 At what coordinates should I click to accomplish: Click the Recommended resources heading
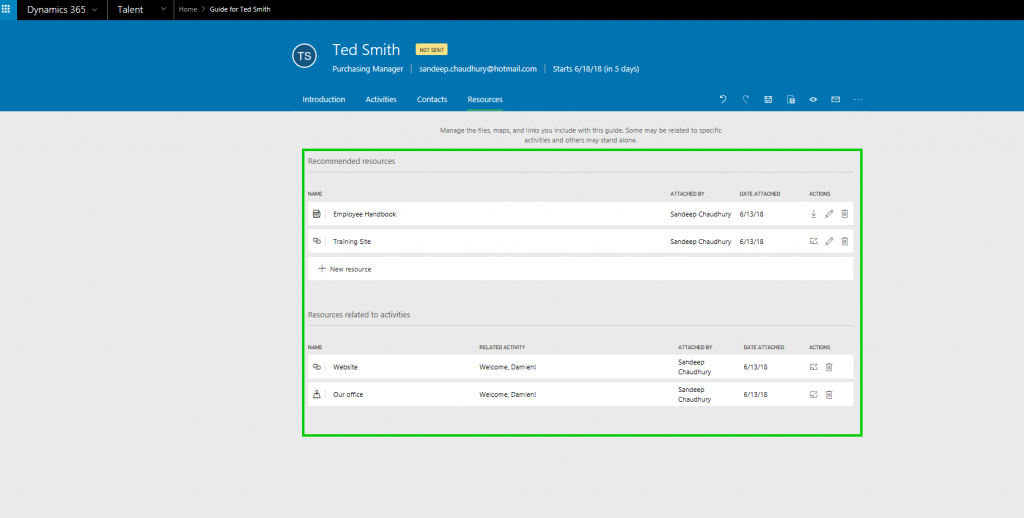(x=351, y=161)
